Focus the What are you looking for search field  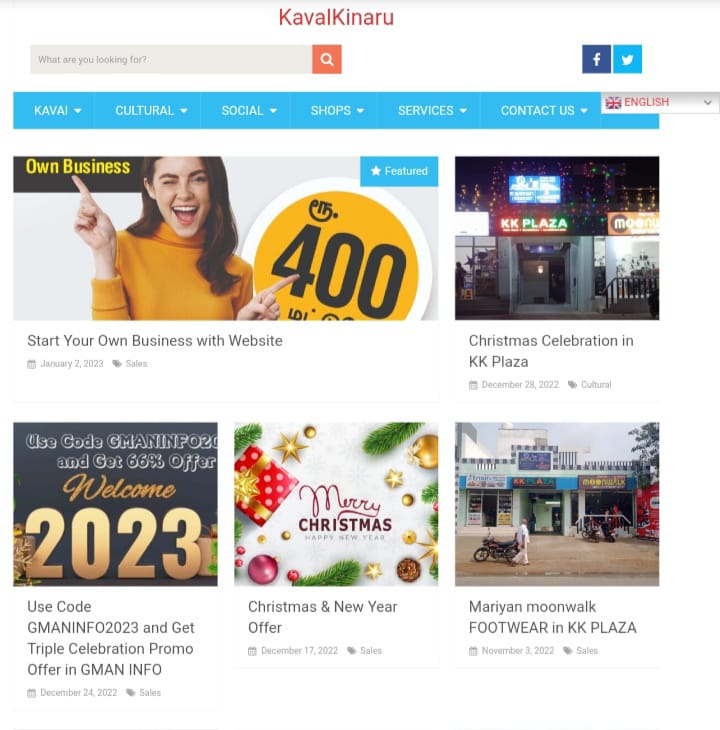[x=171, y=59]
